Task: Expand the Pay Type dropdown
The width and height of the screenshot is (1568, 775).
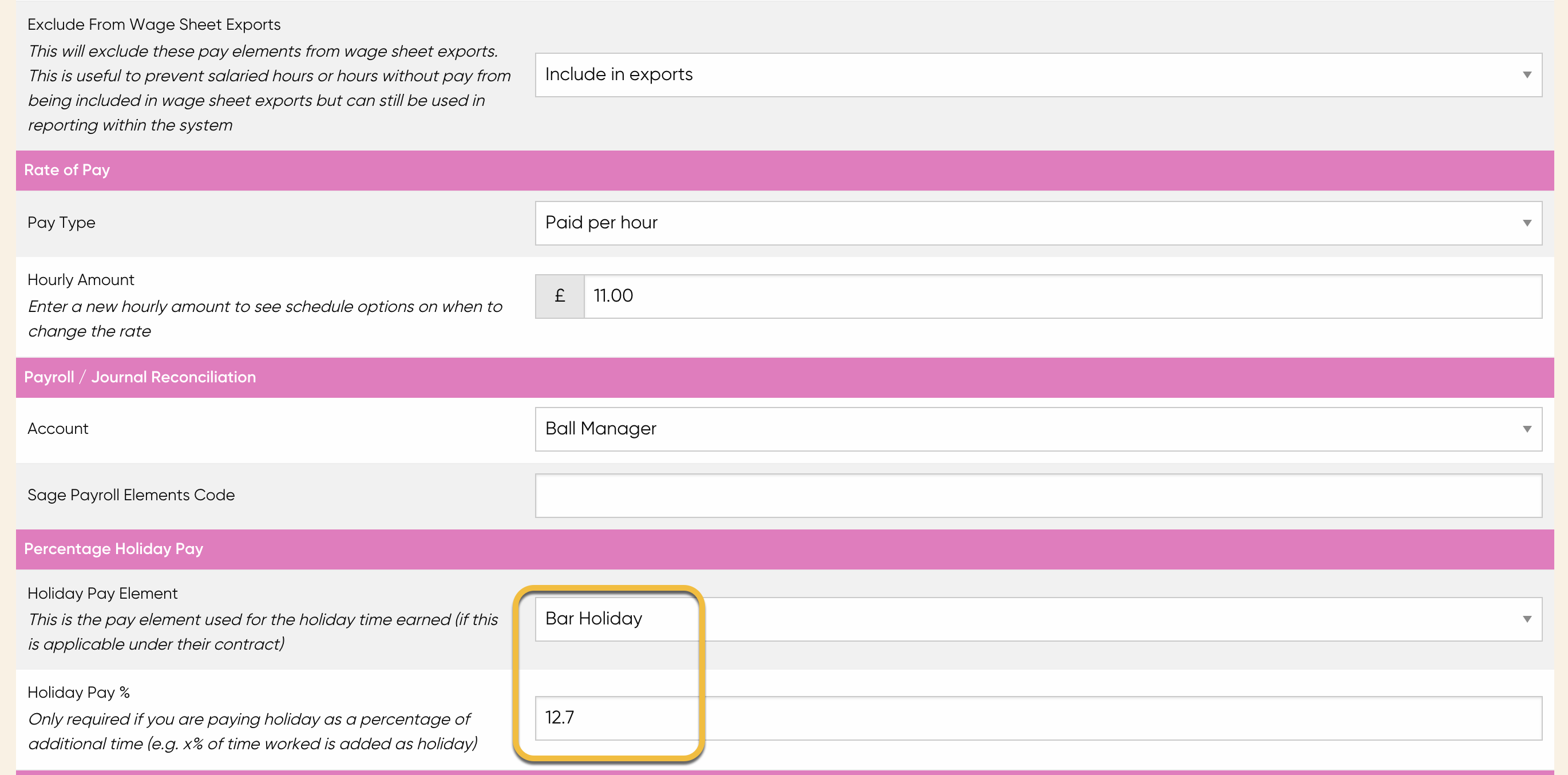Action: 1038,223
